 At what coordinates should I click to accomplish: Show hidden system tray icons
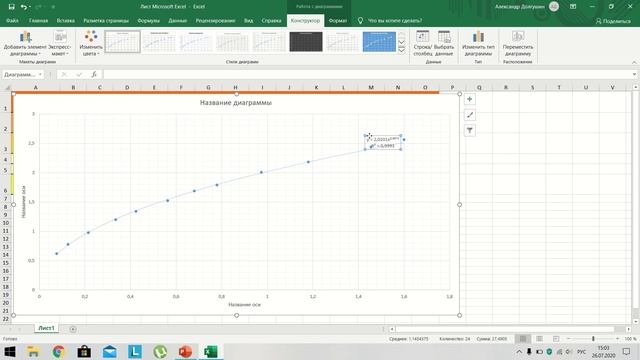pos(519,351)
